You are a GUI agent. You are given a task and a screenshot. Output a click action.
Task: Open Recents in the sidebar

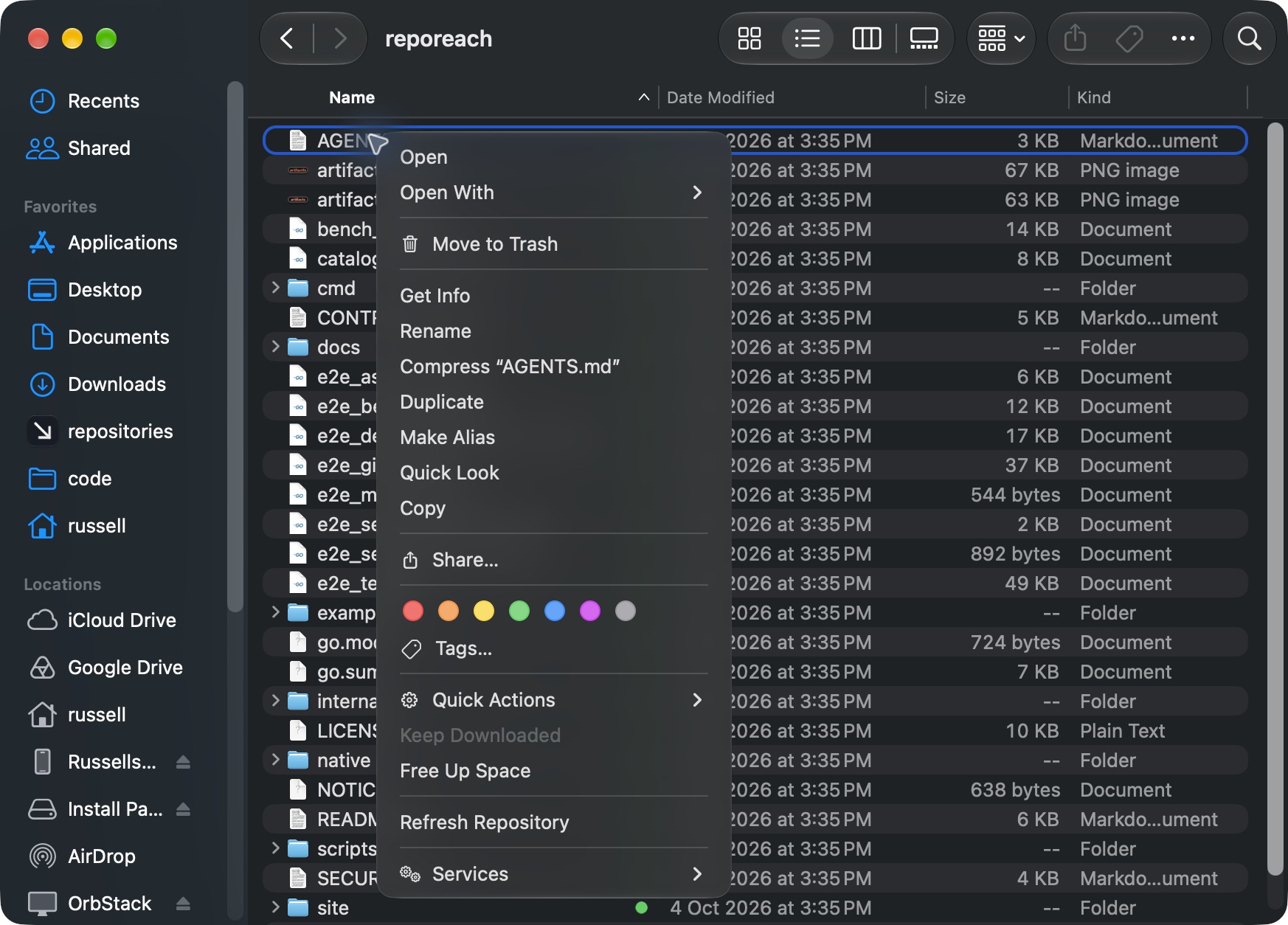pos(83,101)
